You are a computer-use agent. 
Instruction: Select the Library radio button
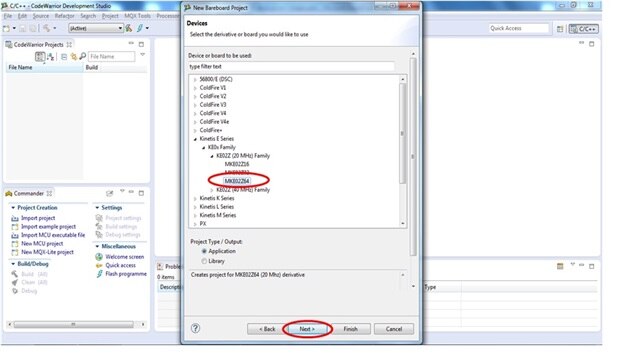pos(204,261)
